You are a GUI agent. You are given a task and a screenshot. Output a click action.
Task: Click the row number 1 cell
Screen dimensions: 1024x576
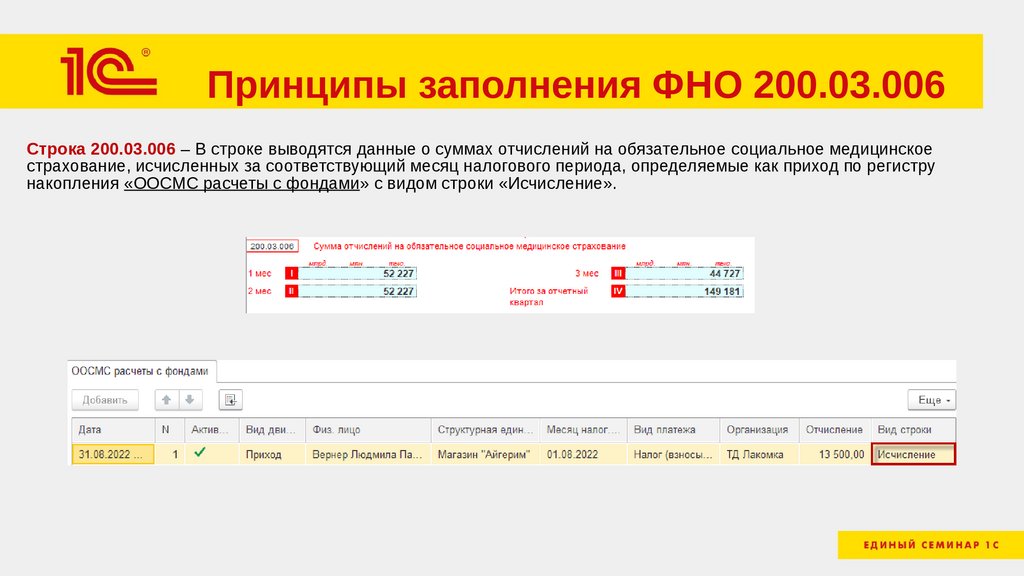point(170,454)
